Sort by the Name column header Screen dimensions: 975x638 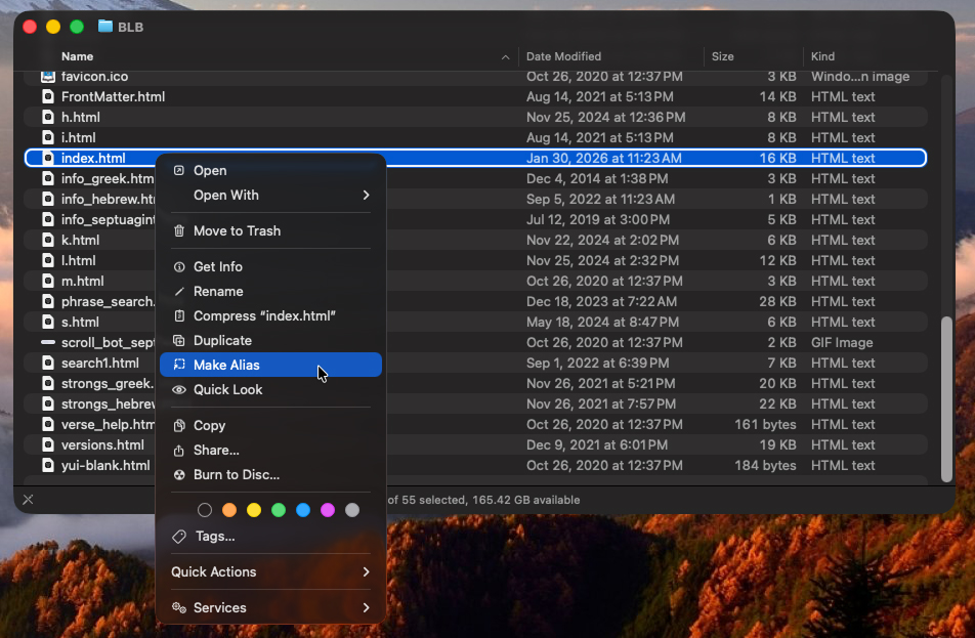[x=77, y=57]
